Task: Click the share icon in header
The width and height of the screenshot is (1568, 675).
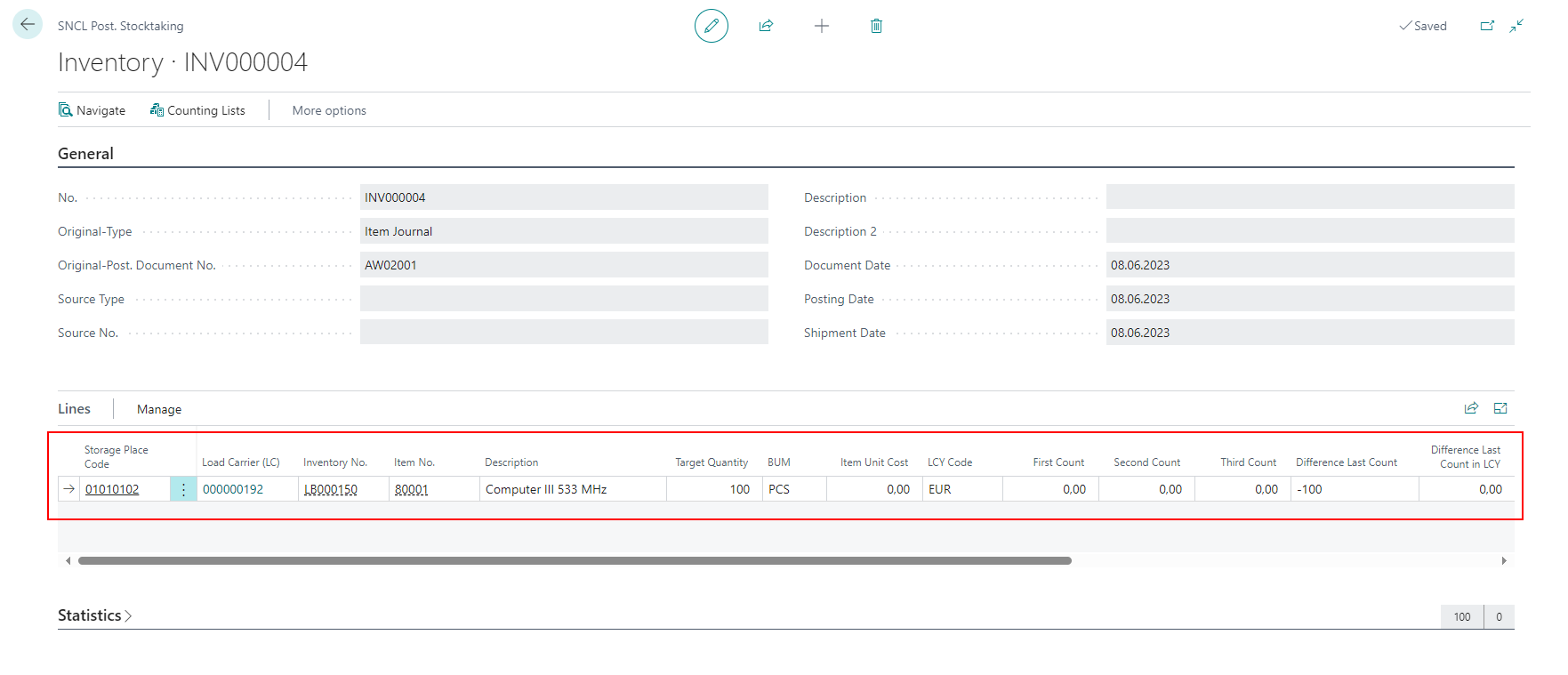Action: click(x=766, y=26)
